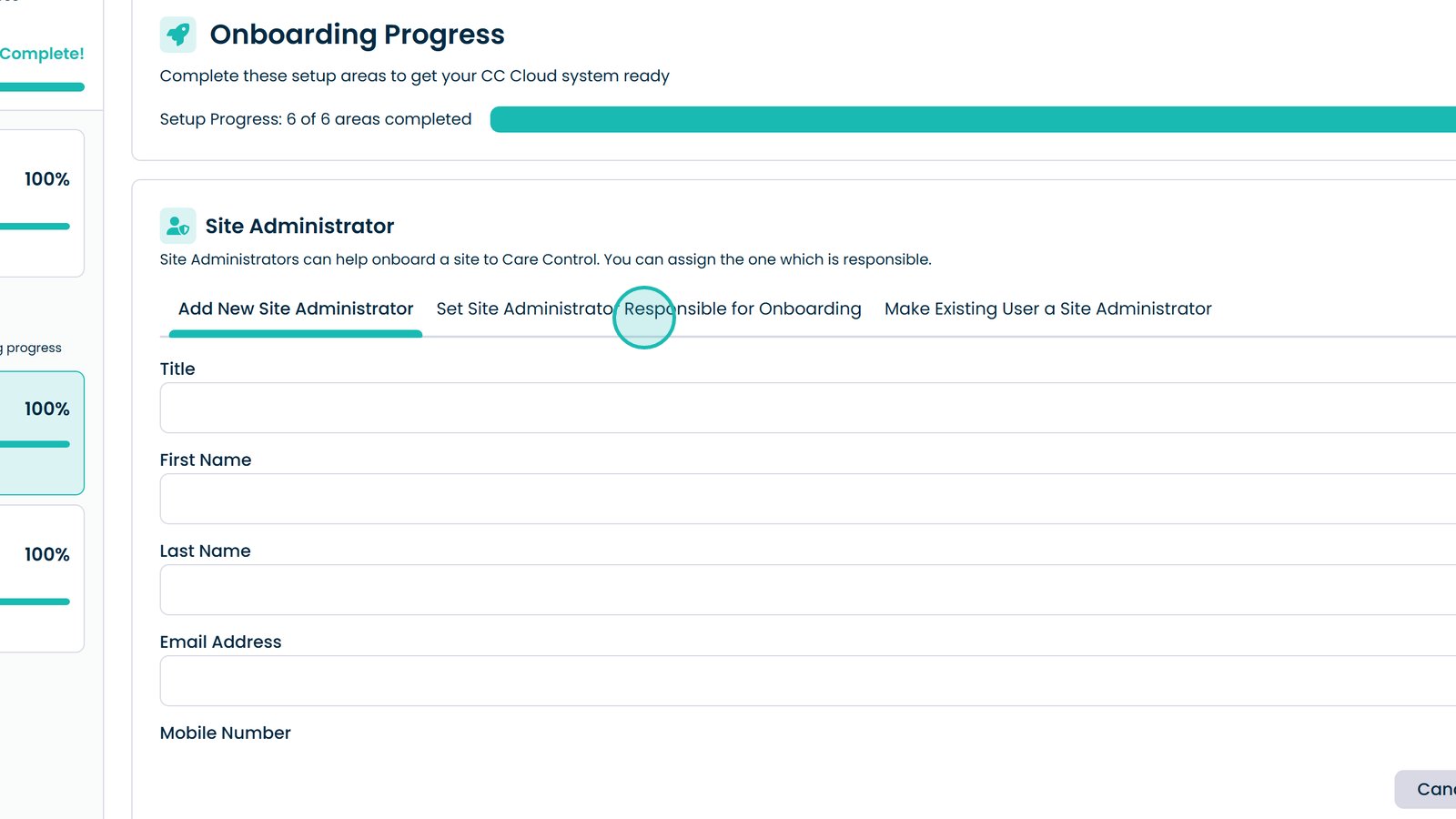Click the Site Administrator section heading
This screenshot has height=819, width=1456.
(299, 226)
